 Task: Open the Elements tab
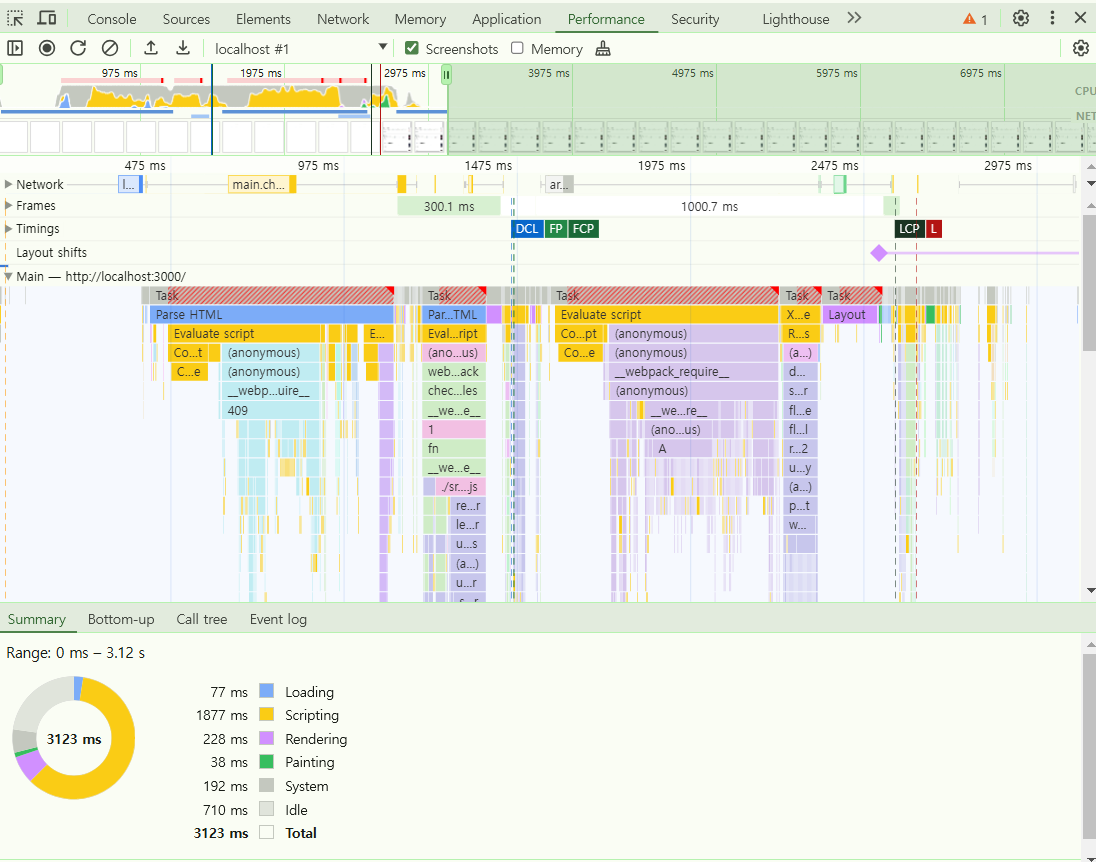pyautogui.click(x=263, y=19)
